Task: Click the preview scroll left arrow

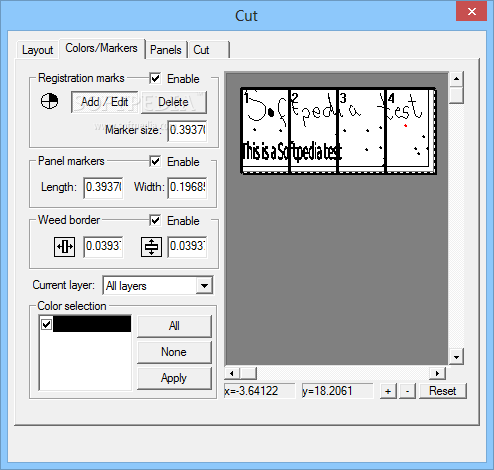Action: [232, 373]
